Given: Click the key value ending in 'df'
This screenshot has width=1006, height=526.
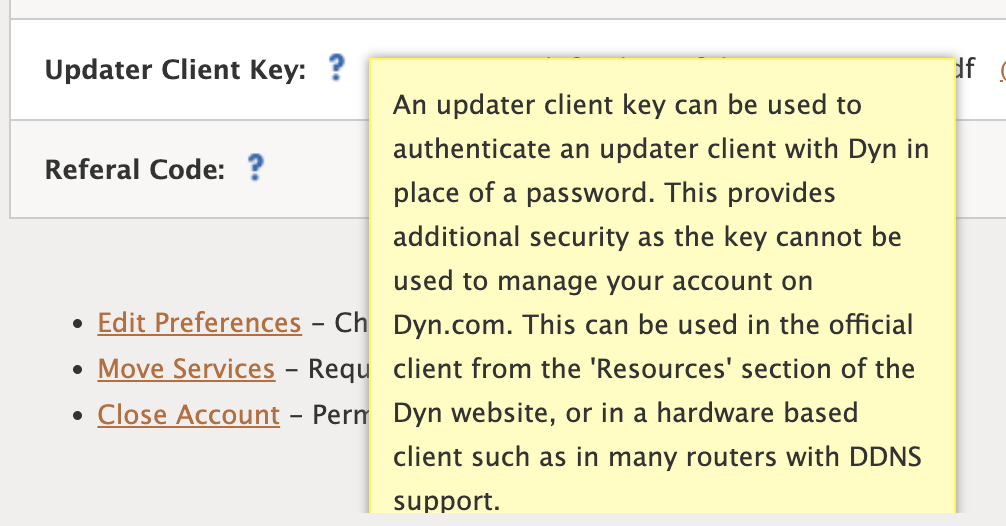Looking at the screenshot, I should (965, 69).
